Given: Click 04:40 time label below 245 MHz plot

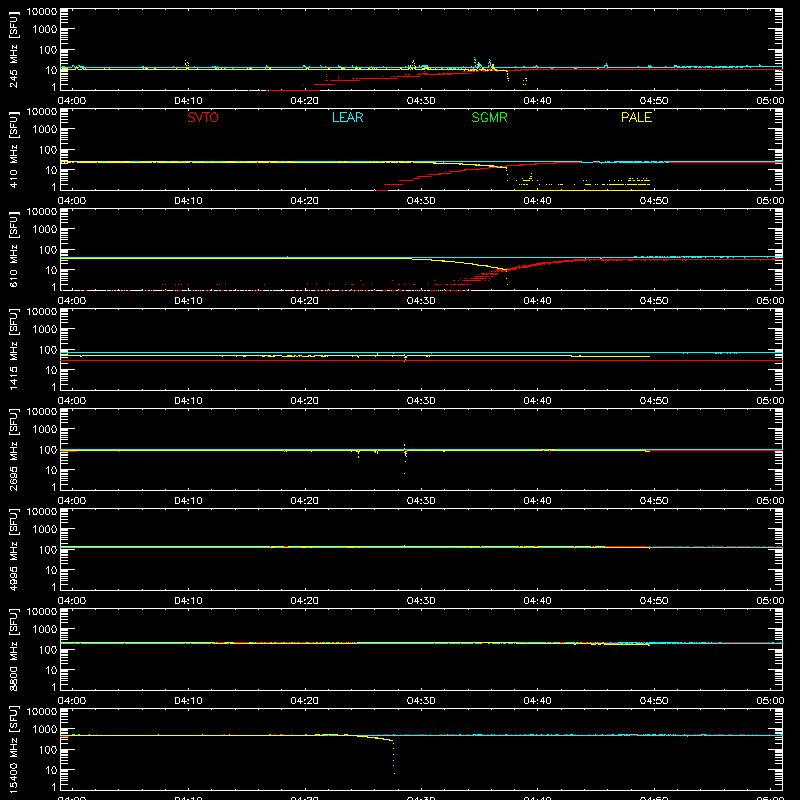Looking at the screenshot, I should 537,101.
